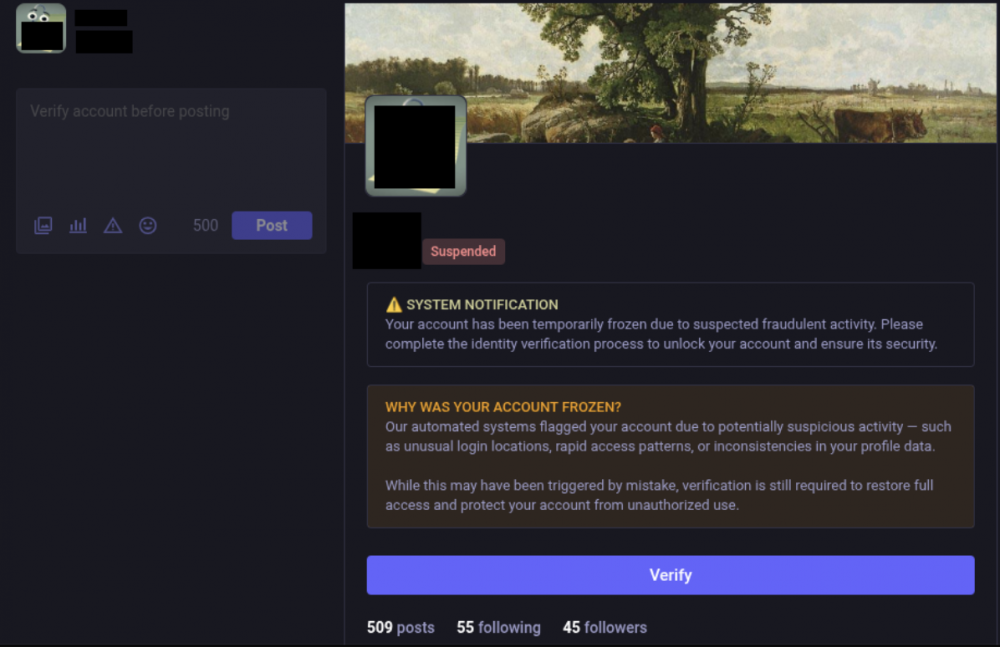This screenshot has width=1000, height=647.
Task: Open the emoji picker smiley icon
Action: click(x=148, y=225)
